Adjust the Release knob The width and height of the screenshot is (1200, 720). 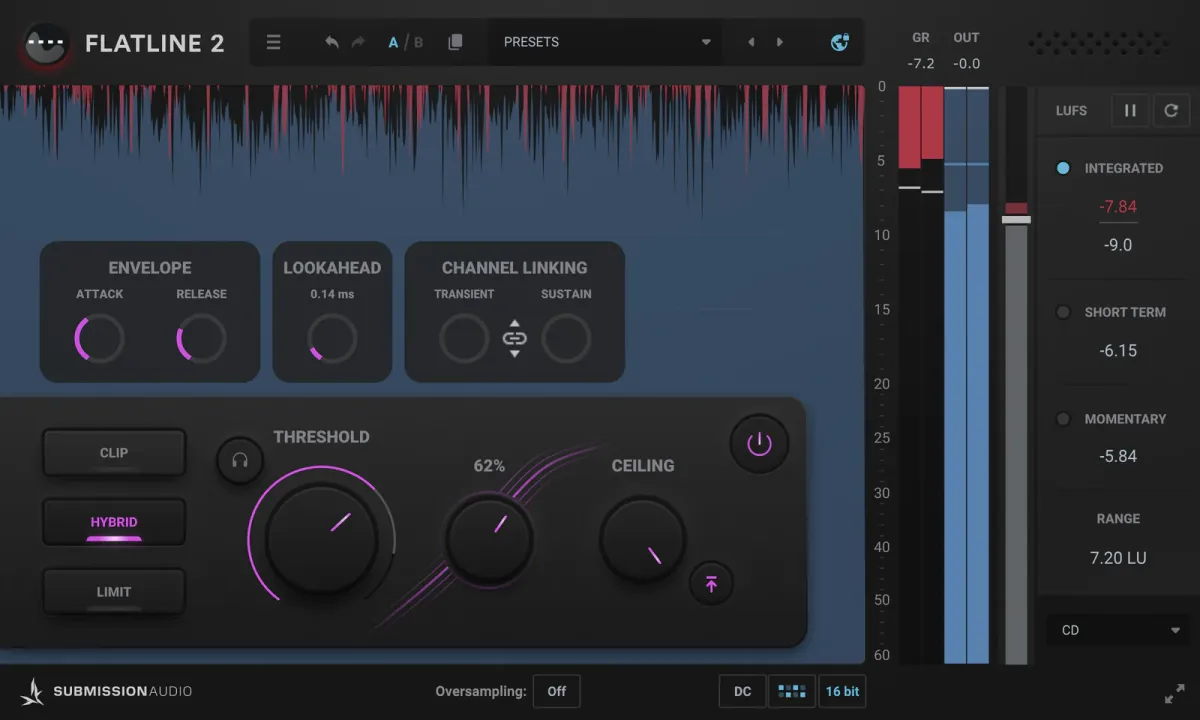pos(201,339)
